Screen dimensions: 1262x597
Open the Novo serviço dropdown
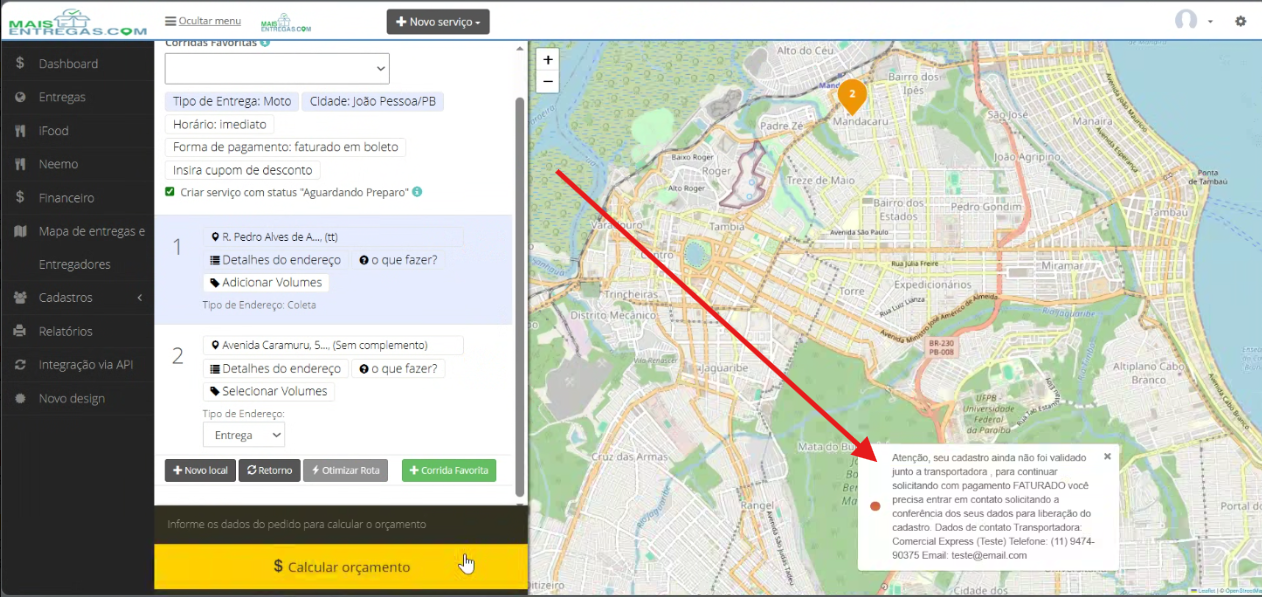(438, 21)
